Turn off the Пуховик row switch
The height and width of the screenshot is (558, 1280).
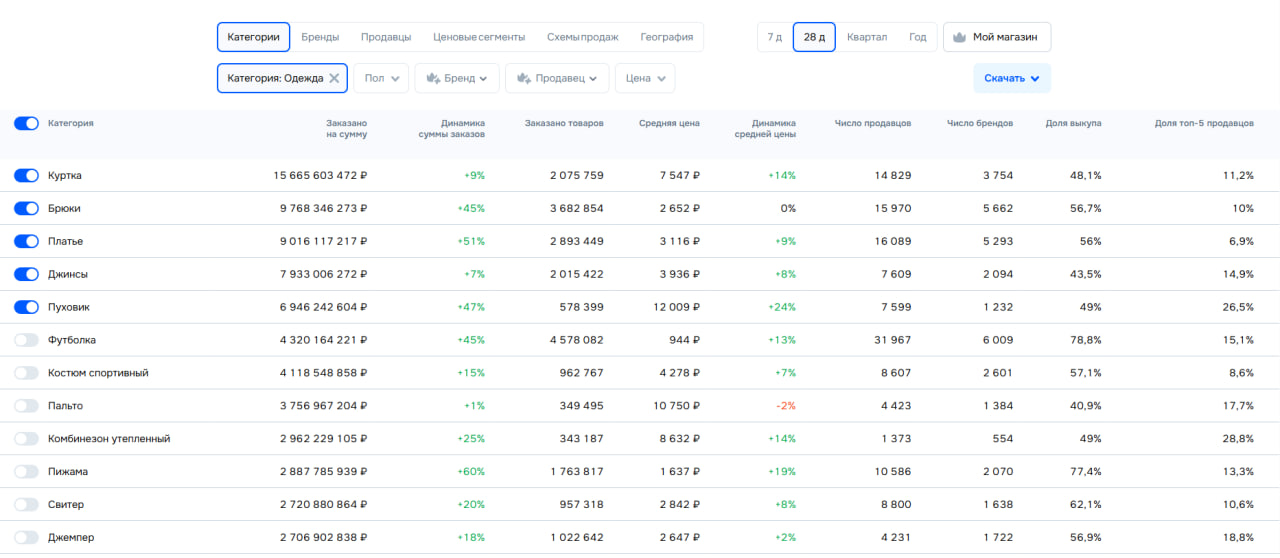tap(26, 308)
